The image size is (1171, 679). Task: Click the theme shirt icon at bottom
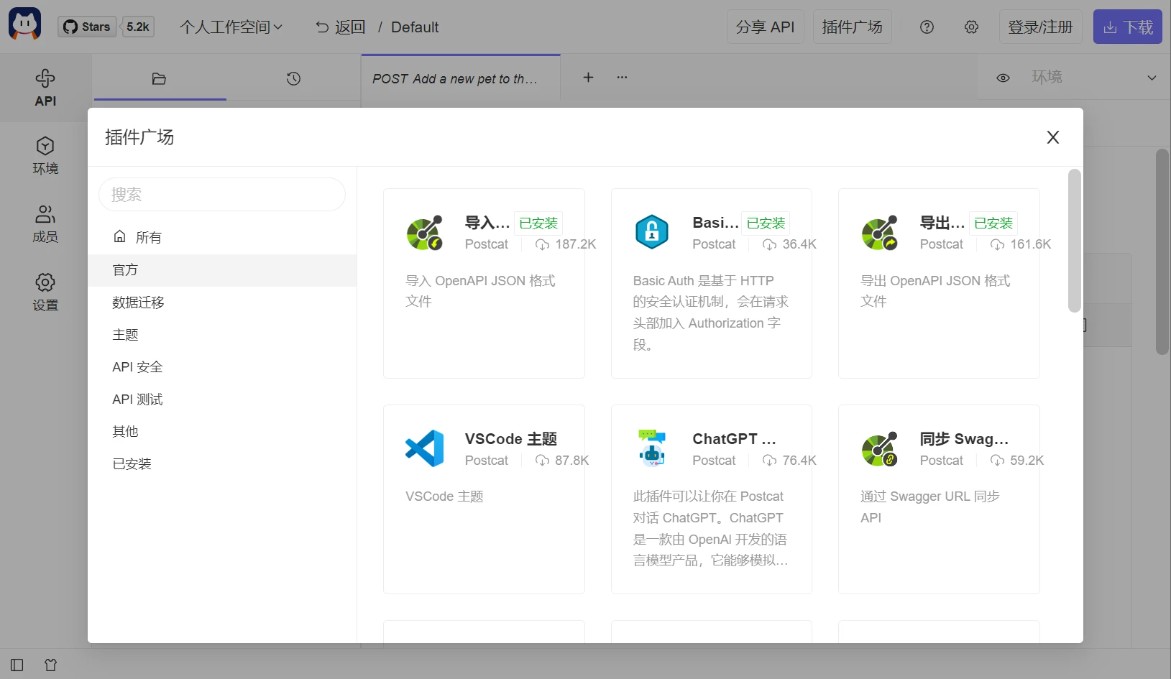point(50,665)
